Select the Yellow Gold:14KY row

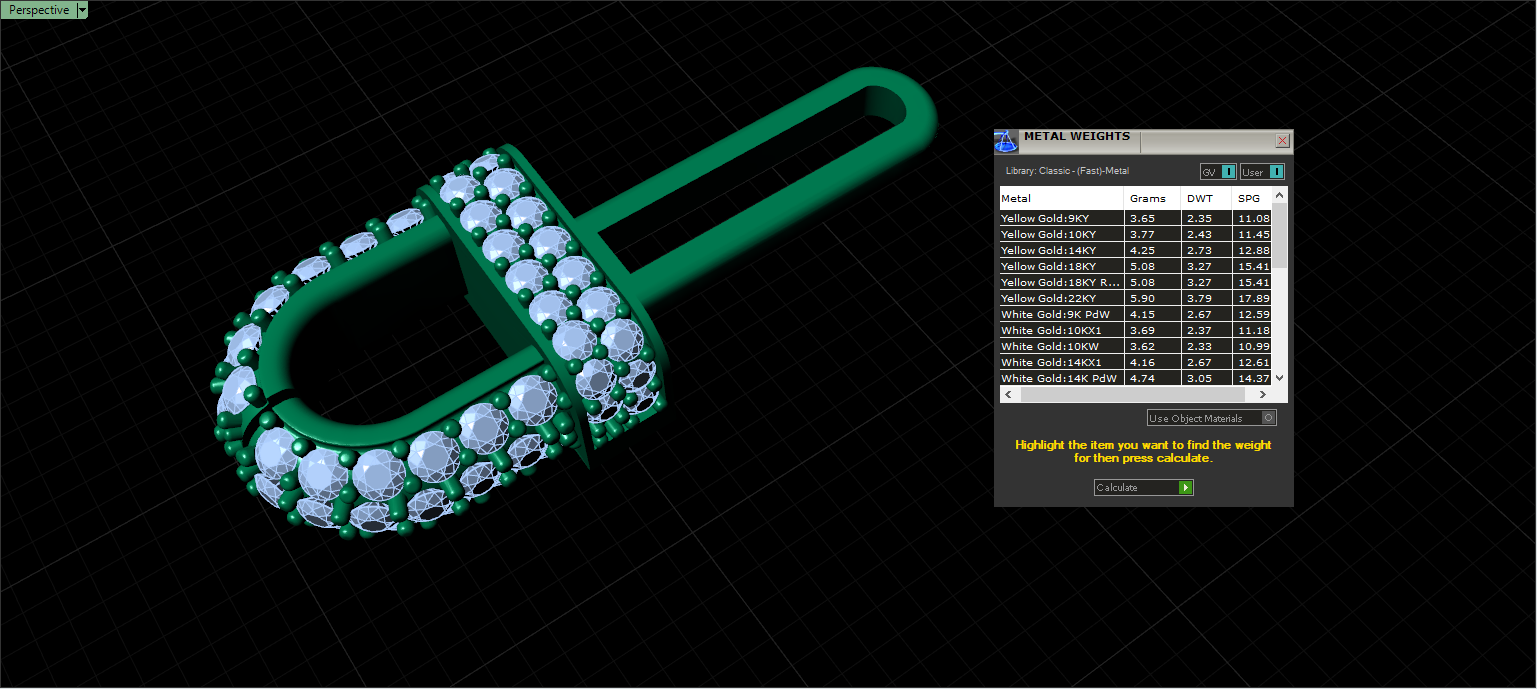[1136, 250]
